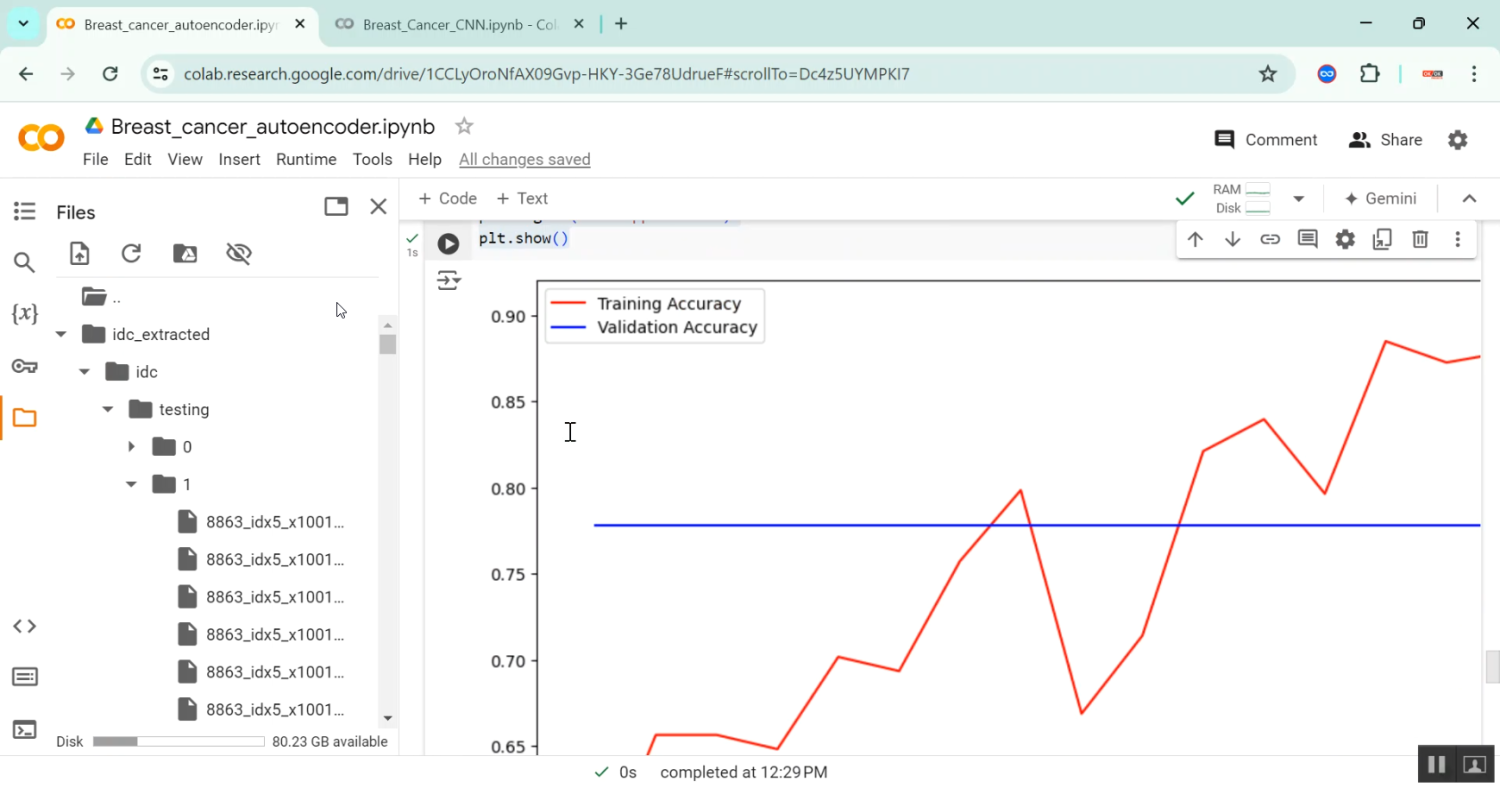Viewport: 1500px width, 788px height.
Task: Star the Breast_cancer_autoencoder notebook
Action: tap(463, 126)
